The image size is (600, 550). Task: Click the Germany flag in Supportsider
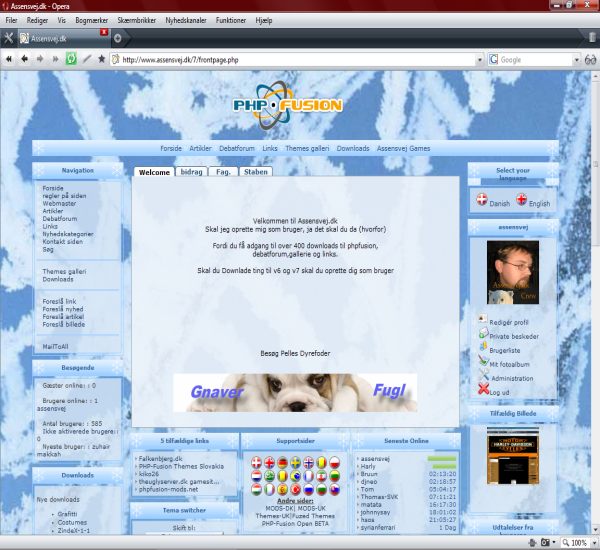[x=282, y=463]
